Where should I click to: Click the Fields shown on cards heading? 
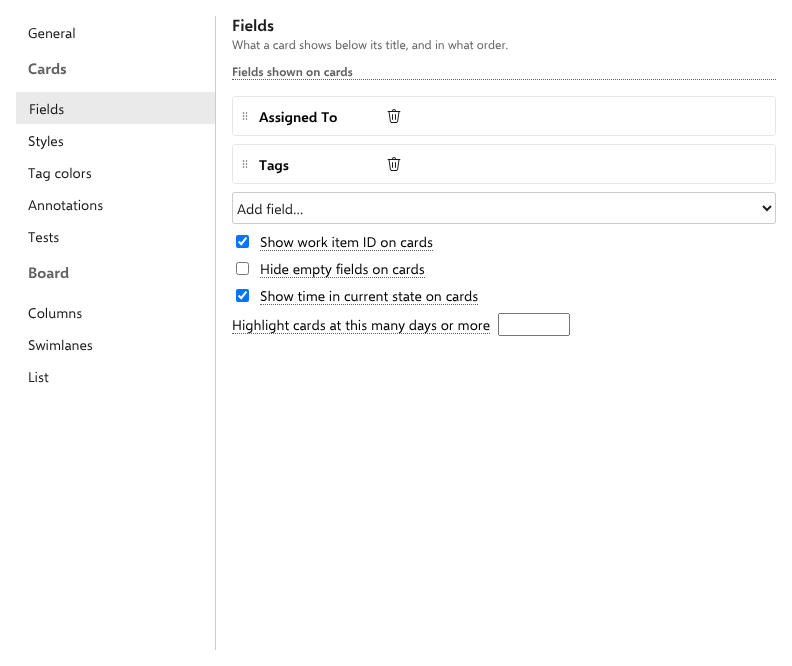[292, 72]
